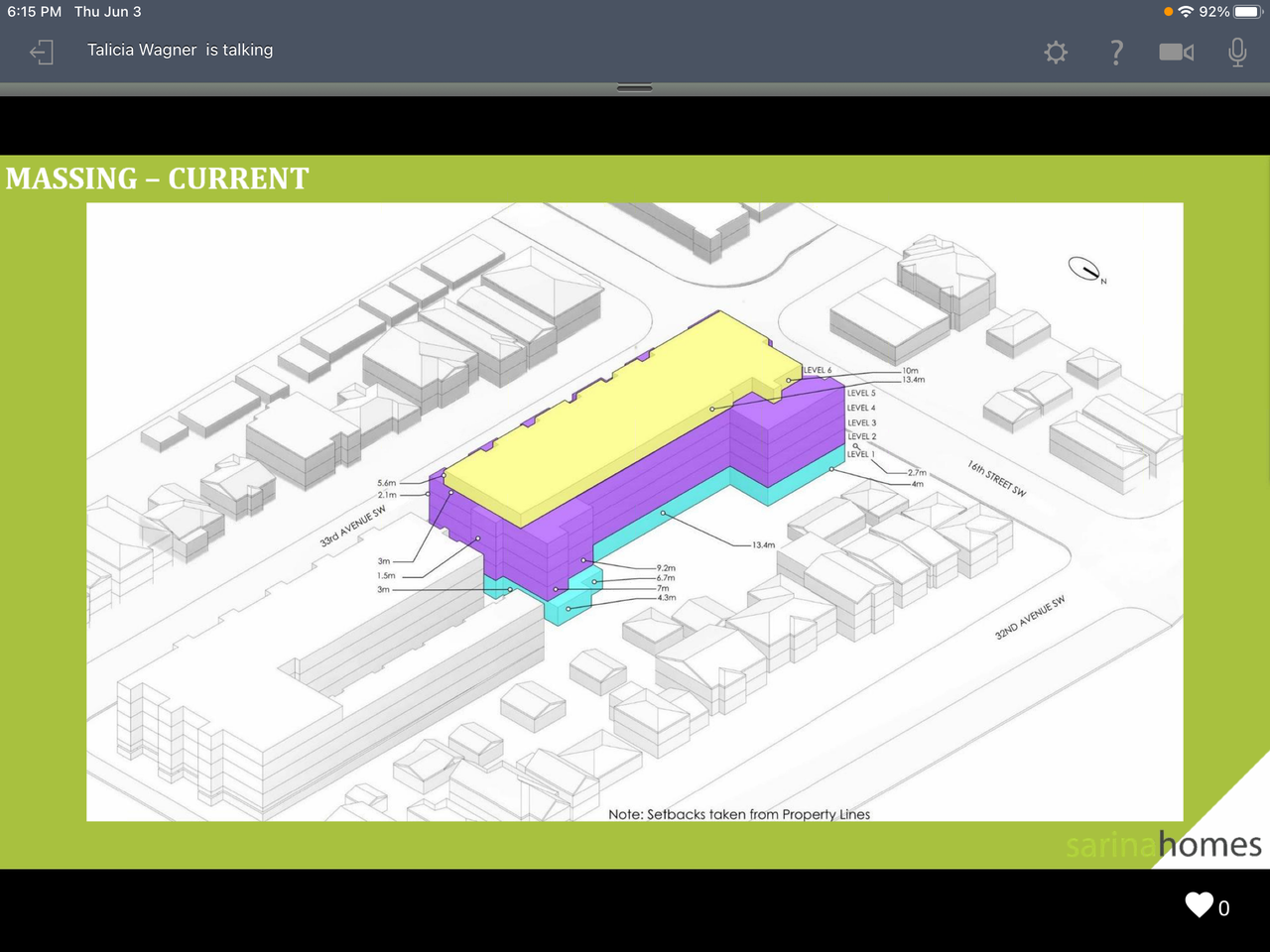Tap the '4.3m' setback dimension

click(667, 597)
